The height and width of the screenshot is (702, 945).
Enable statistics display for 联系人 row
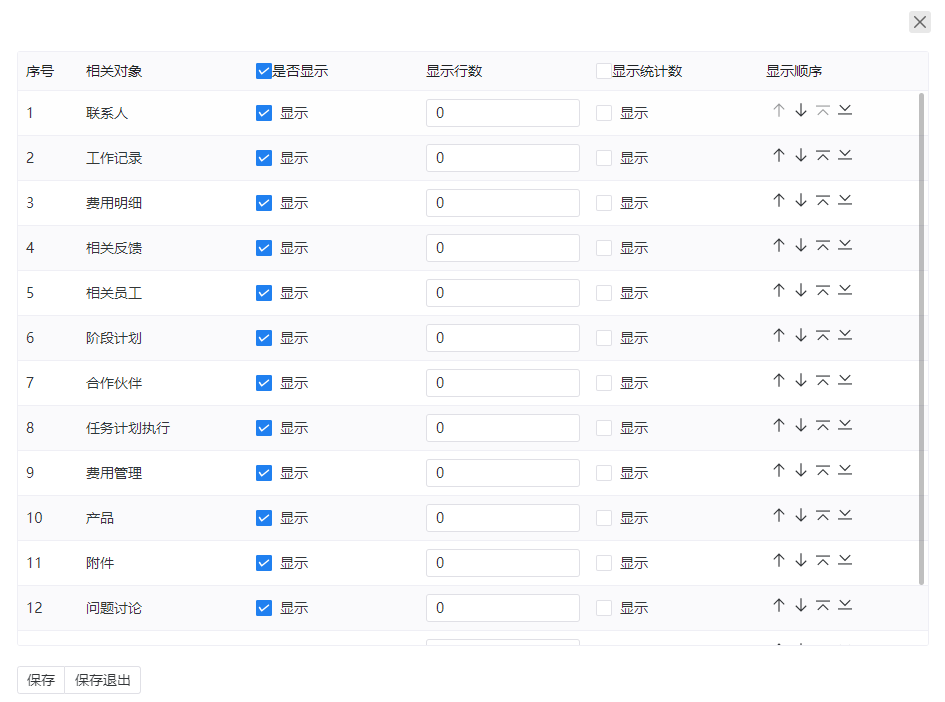(604, 113)
